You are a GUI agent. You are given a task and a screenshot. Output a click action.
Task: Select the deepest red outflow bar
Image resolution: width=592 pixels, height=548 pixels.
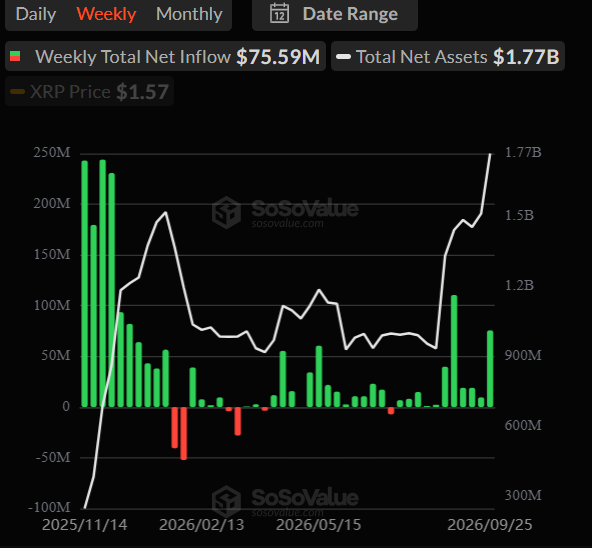(x=183, y=434)
